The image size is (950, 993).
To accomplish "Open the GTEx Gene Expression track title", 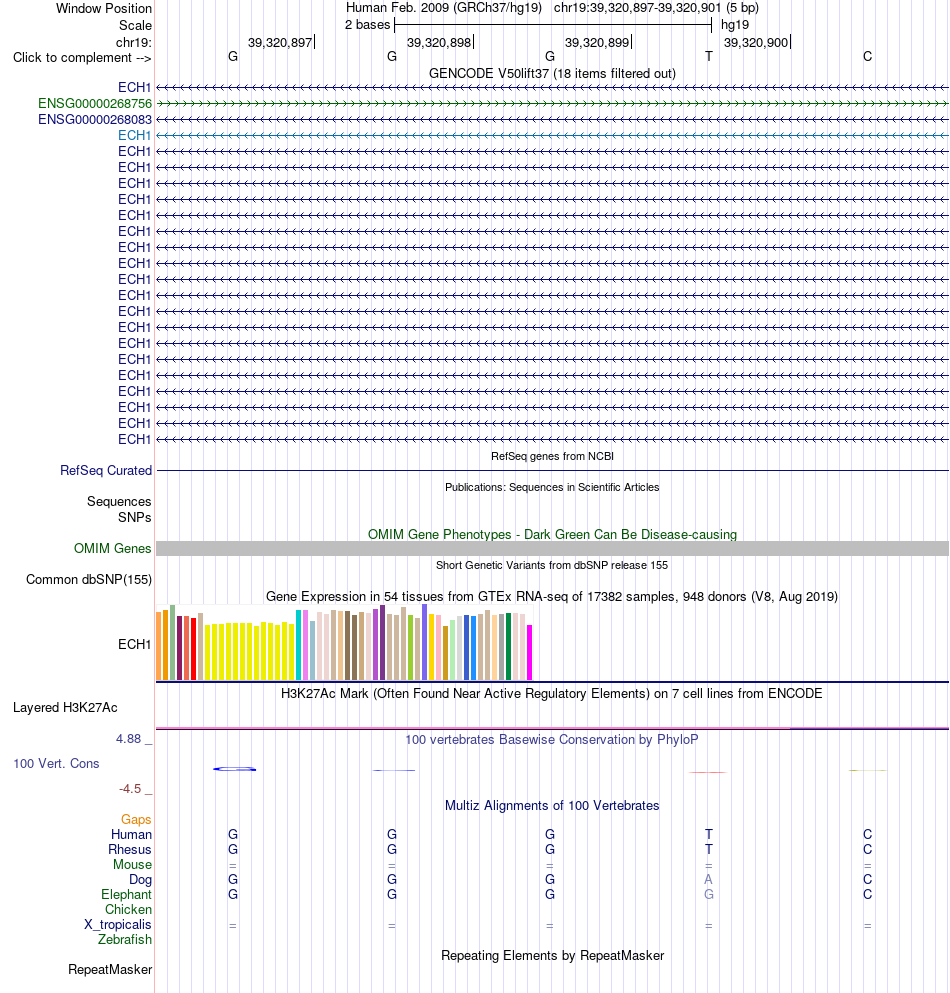I will coord(552,597).
